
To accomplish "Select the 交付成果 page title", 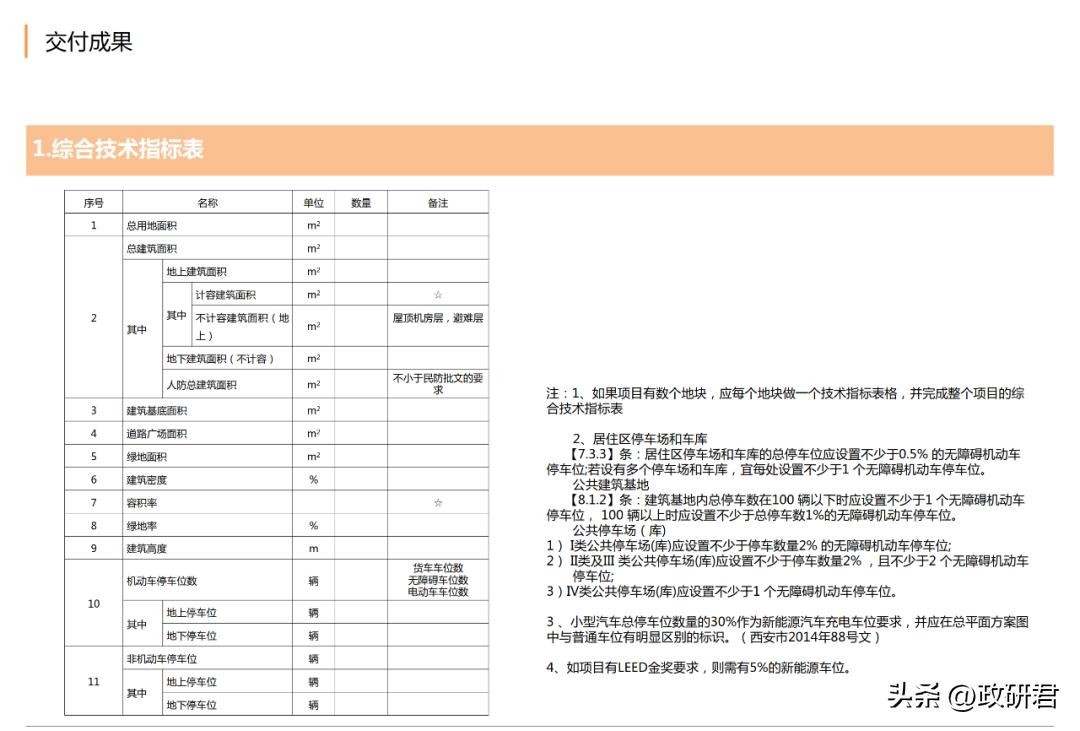I will pyautogui.click(x=88, y=42).
